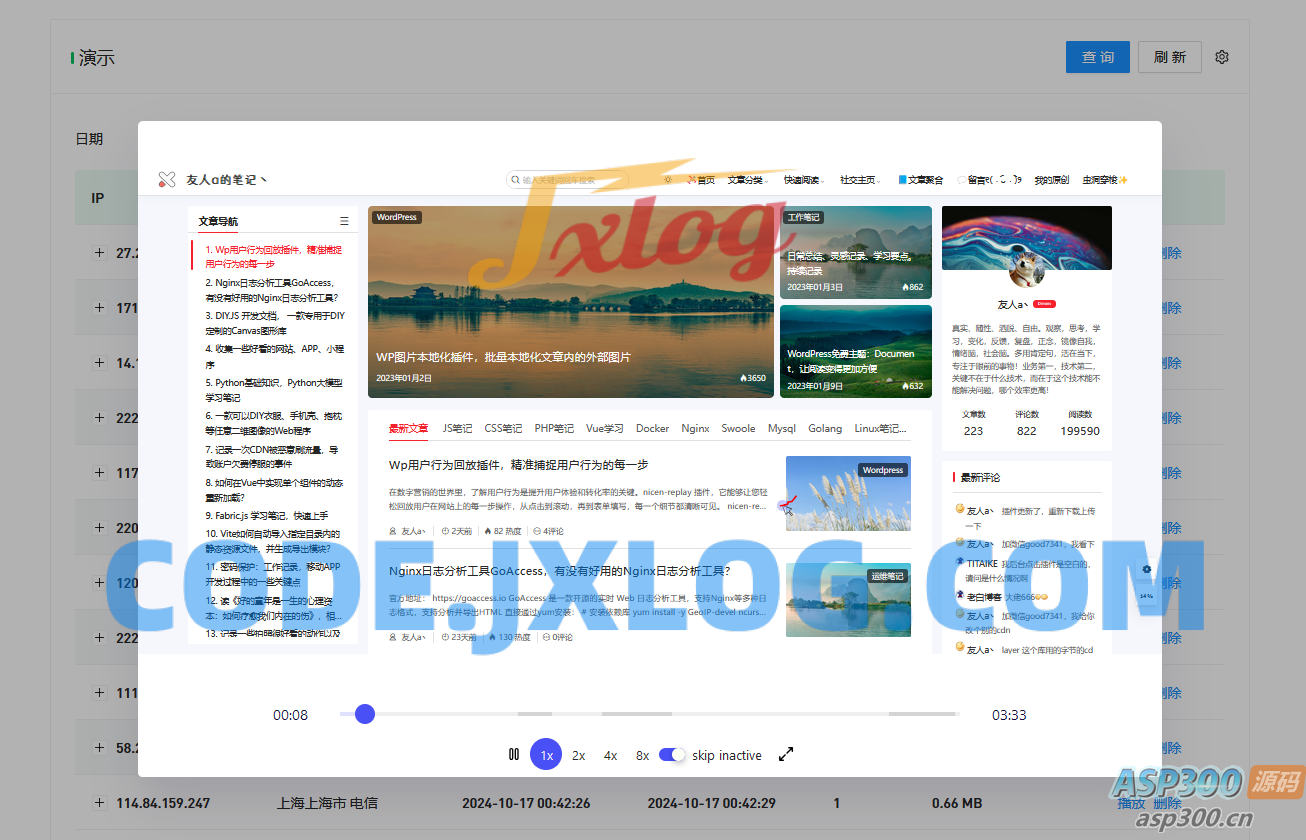Enter fullscreen mode for the replay player
Image resolution: width=1306 pixels, height=840 pixels.
(x=786, y=755)
